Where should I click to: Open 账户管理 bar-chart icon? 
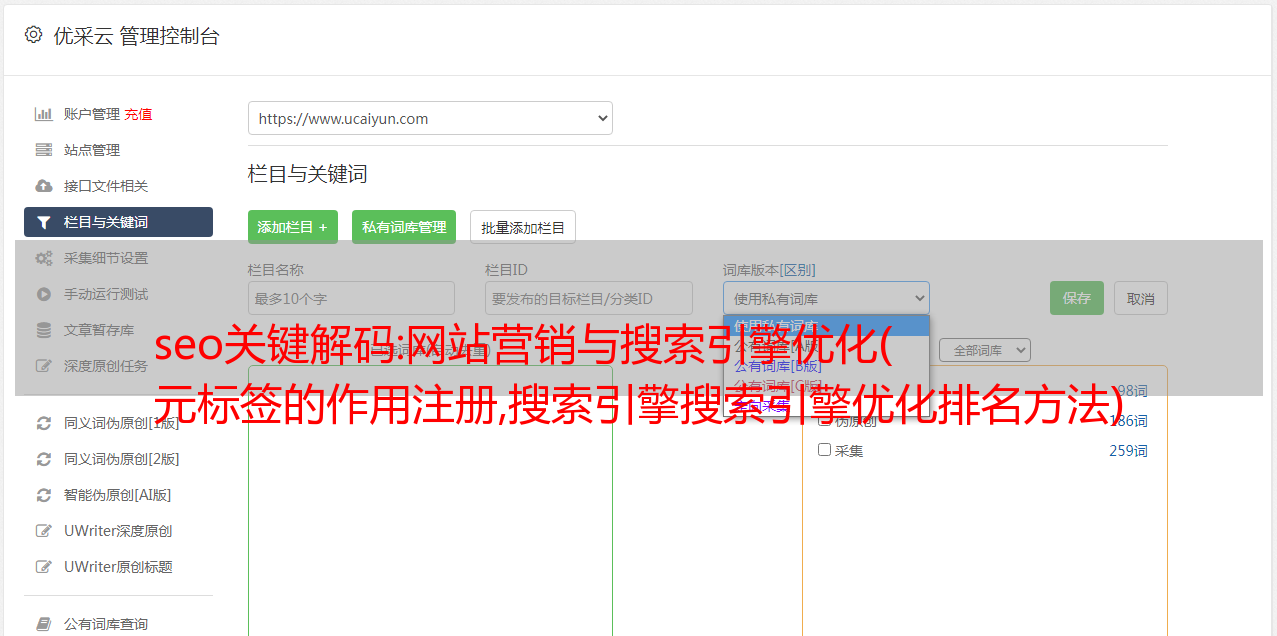pos(44,114)
